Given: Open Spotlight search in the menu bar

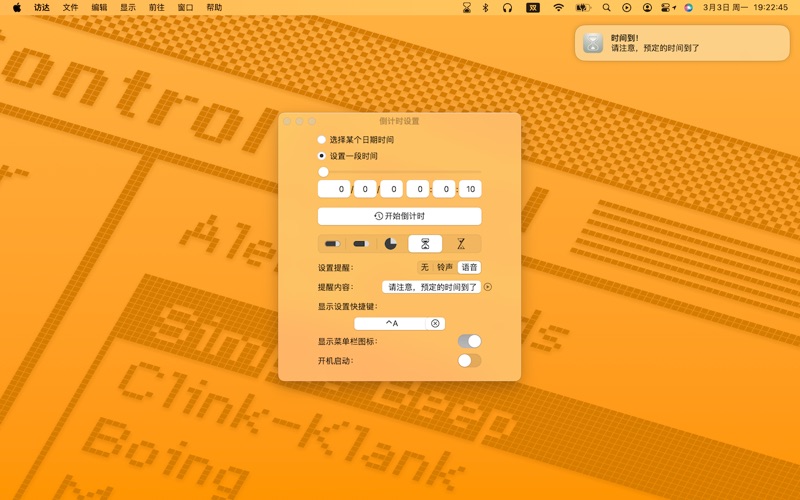Looking at the screenshot, I should click(606, 8).
